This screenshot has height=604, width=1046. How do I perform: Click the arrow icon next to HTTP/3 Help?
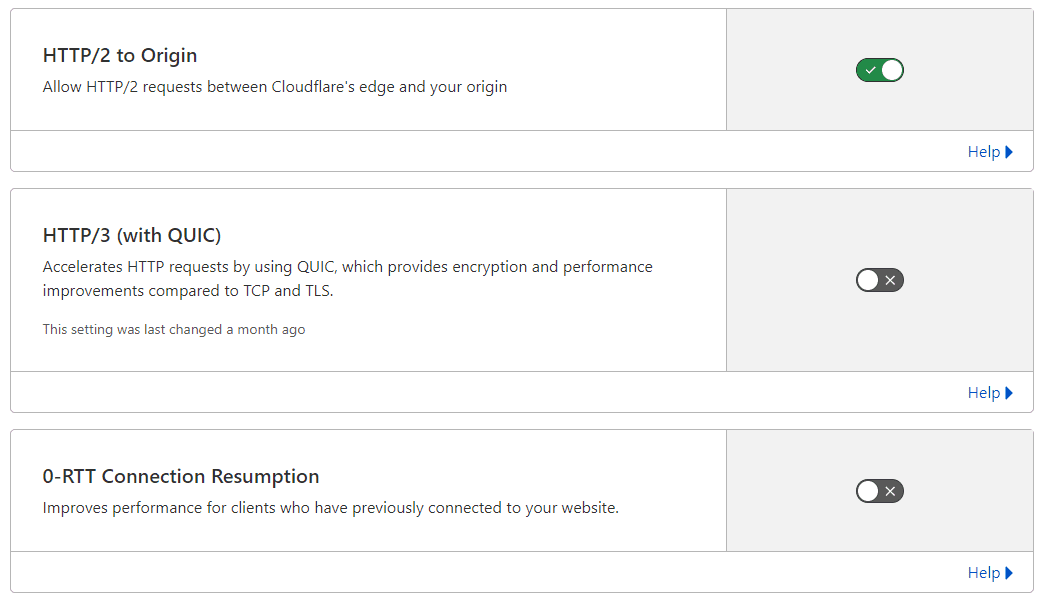1010,392
